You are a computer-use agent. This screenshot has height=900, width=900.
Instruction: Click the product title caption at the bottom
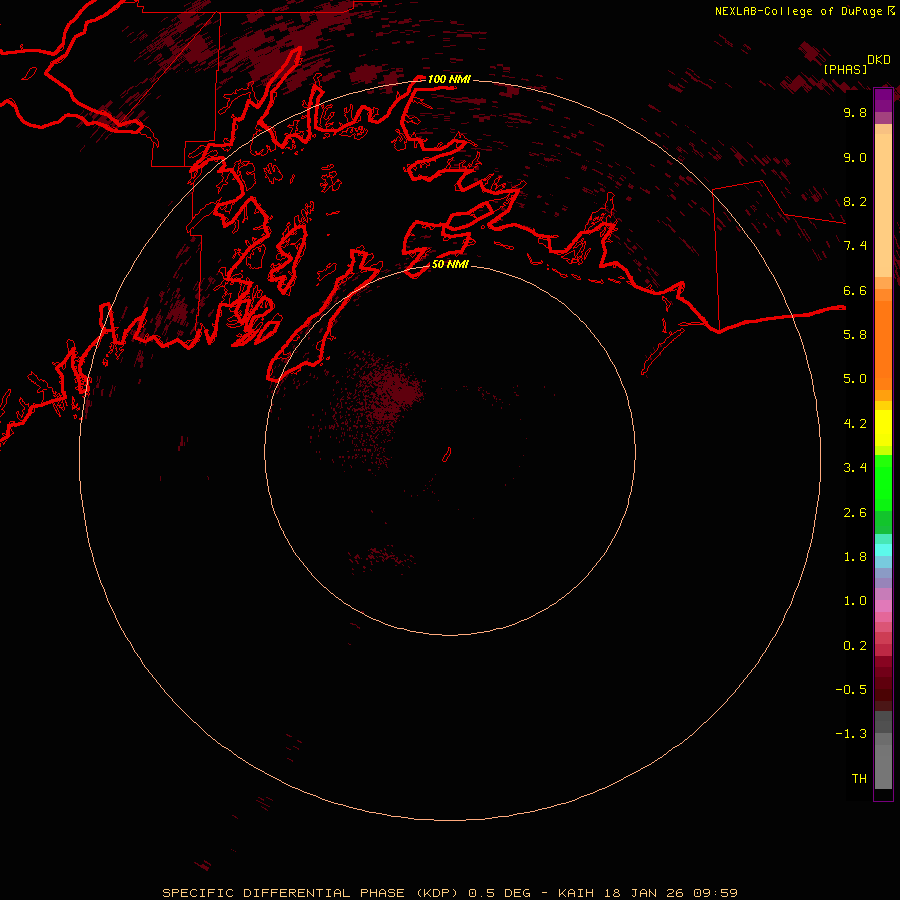(449, 893)
